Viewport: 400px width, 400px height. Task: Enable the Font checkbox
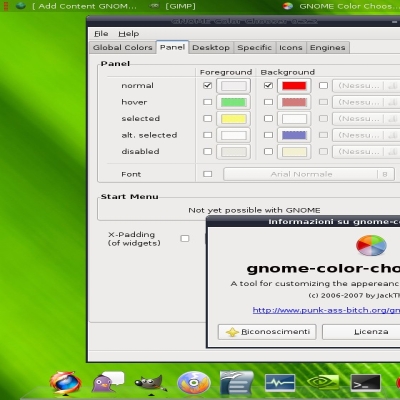point(207,174)
